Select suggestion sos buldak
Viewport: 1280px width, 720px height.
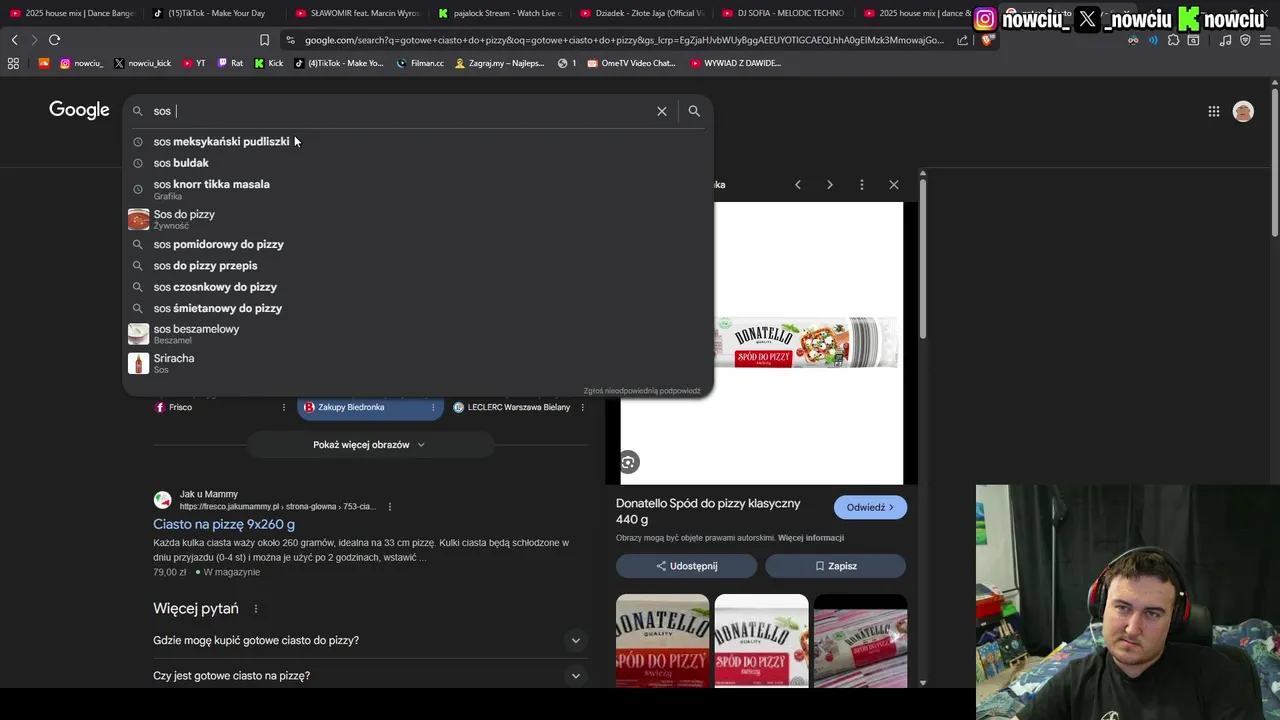[418, 163]
